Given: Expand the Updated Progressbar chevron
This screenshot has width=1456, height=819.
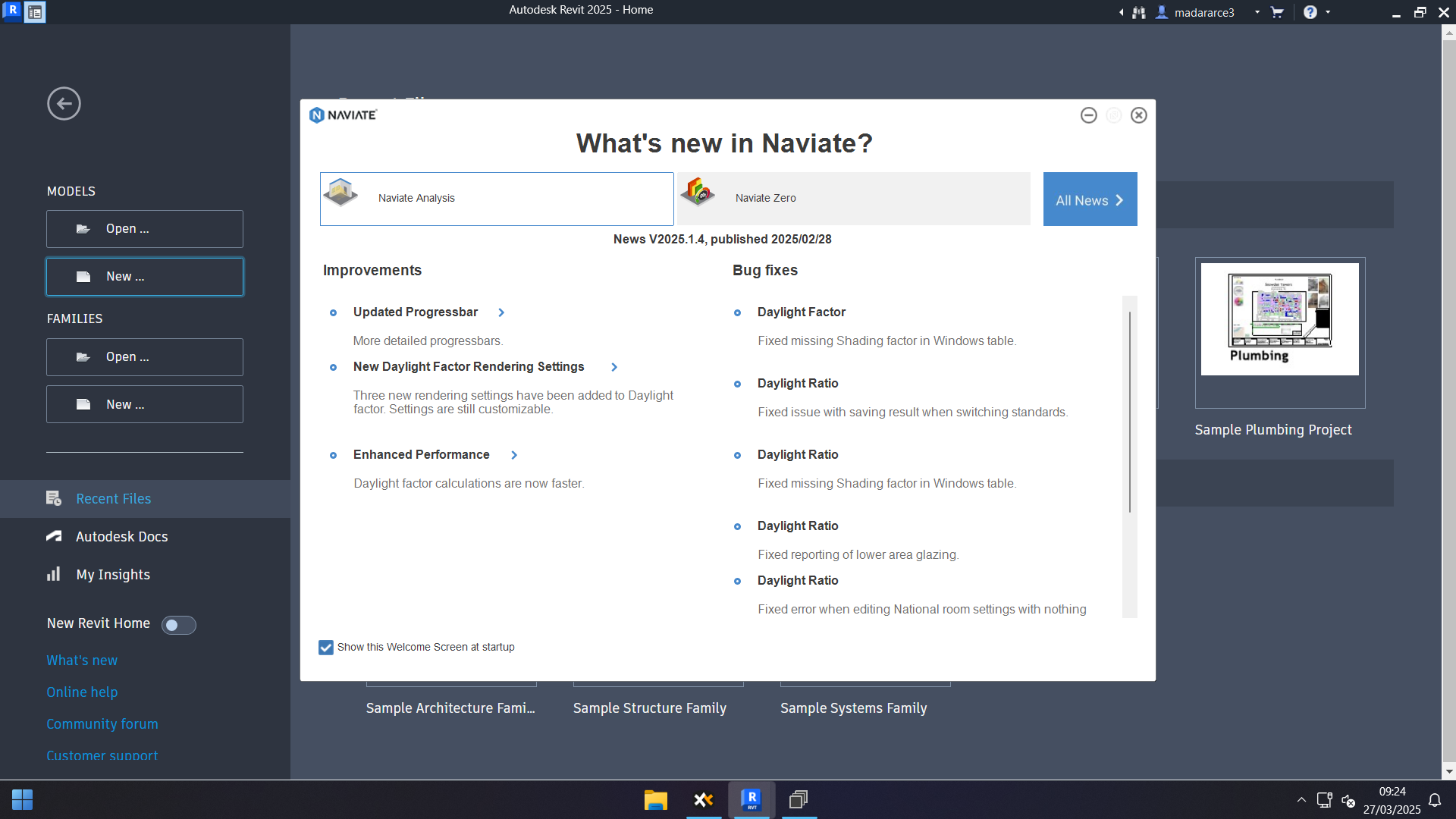Looking at the screenshot, I should click(x=501, y=312).
